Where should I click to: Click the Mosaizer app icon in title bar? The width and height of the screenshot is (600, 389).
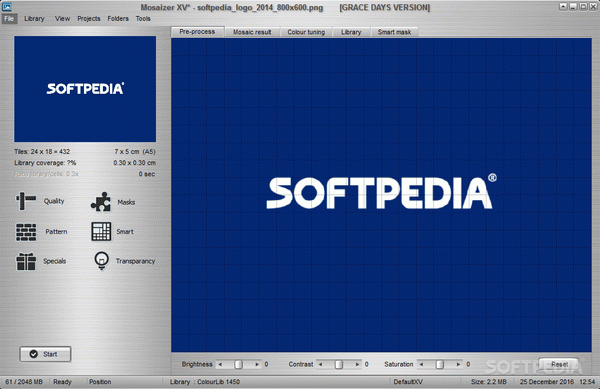[x=7, y=7]
